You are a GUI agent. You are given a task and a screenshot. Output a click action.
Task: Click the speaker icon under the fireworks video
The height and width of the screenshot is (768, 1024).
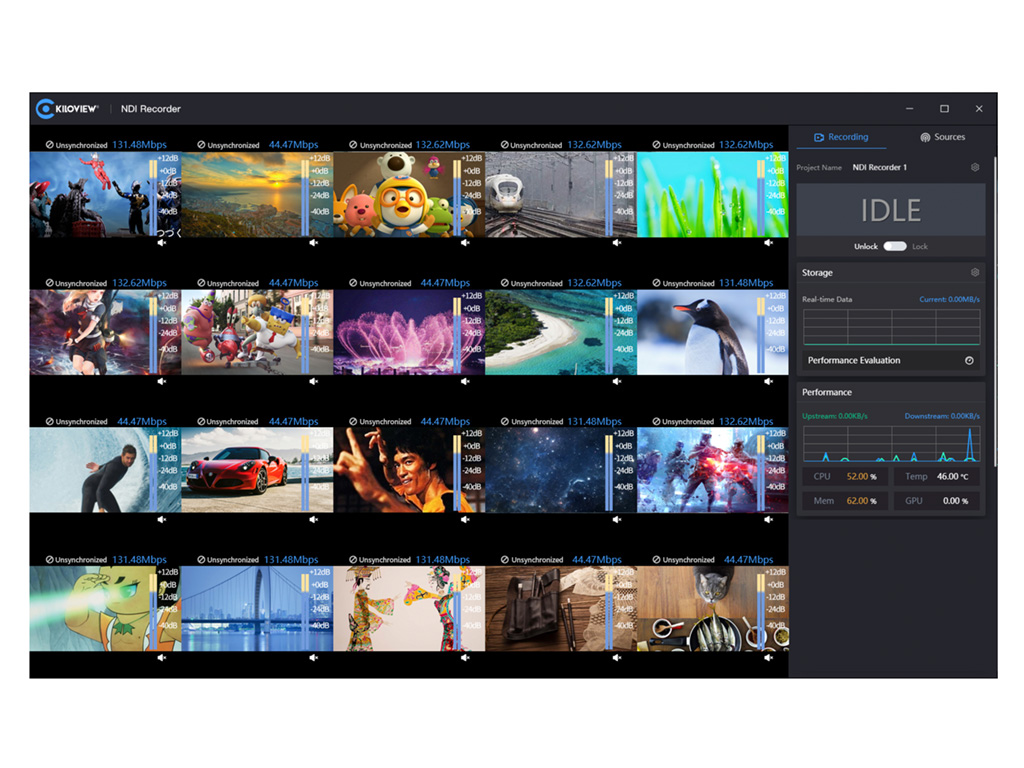pos(464,381)
